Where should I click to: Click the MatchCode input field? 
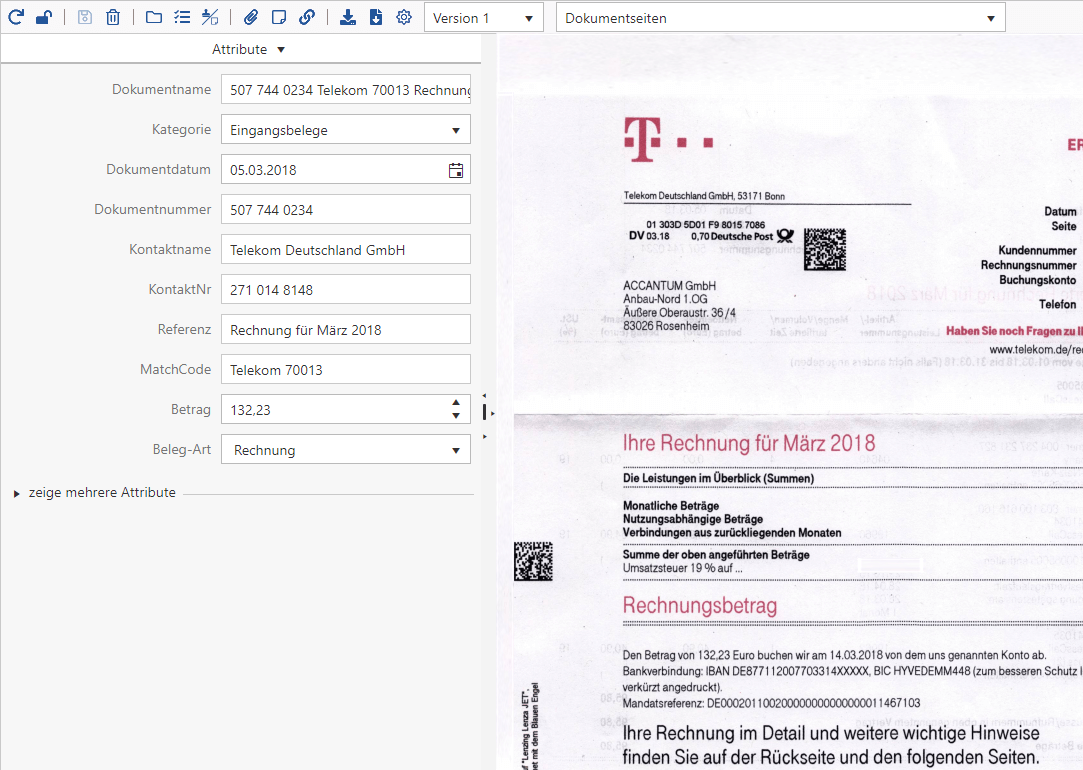pos(345,370)
